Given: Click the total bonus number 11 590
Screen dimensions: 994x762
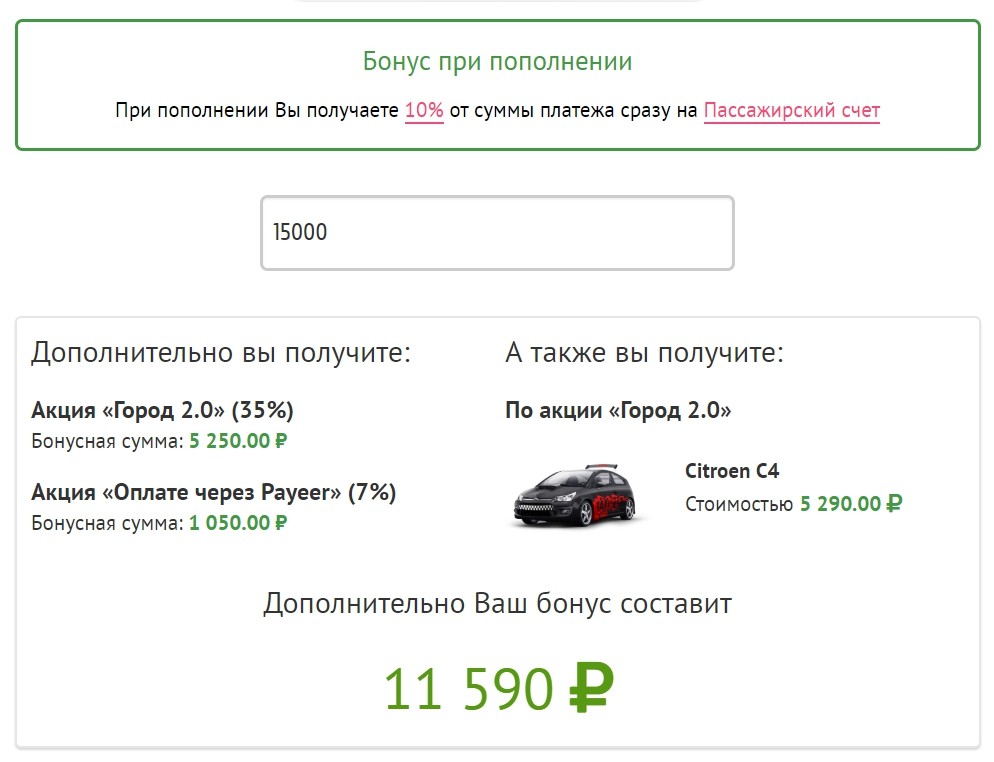Looking at the screenshot, I should (x=468, y=688).
